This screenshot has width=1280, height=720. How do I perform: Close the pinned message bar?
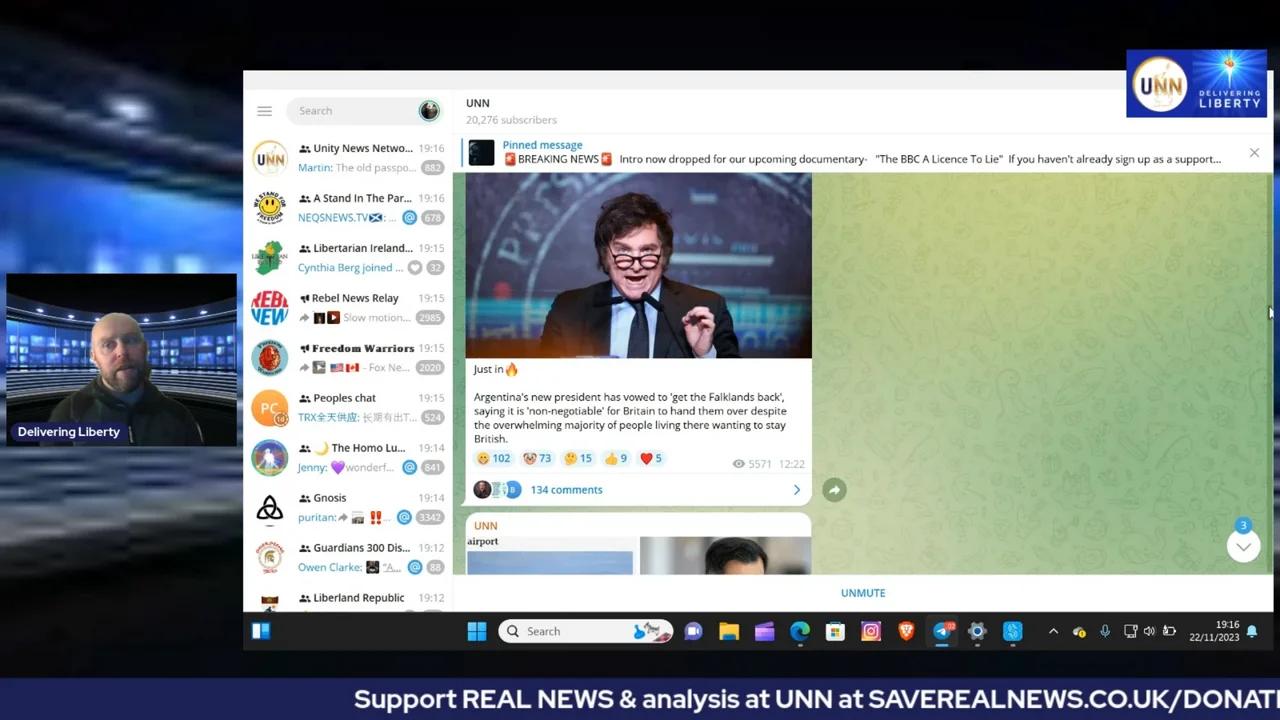point(1254,153)
